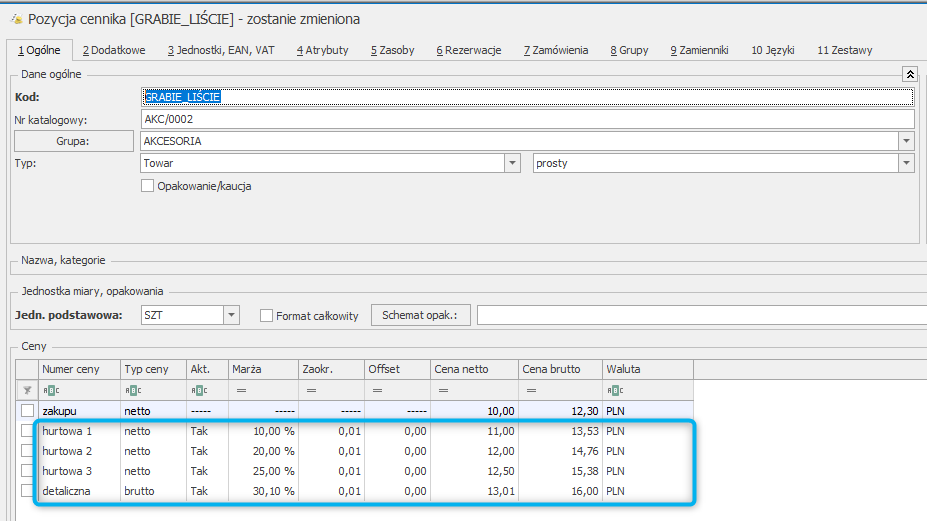Tick the detaliczna row checkbox
This screenshot has width=927, height=521.
coord(27,491)
